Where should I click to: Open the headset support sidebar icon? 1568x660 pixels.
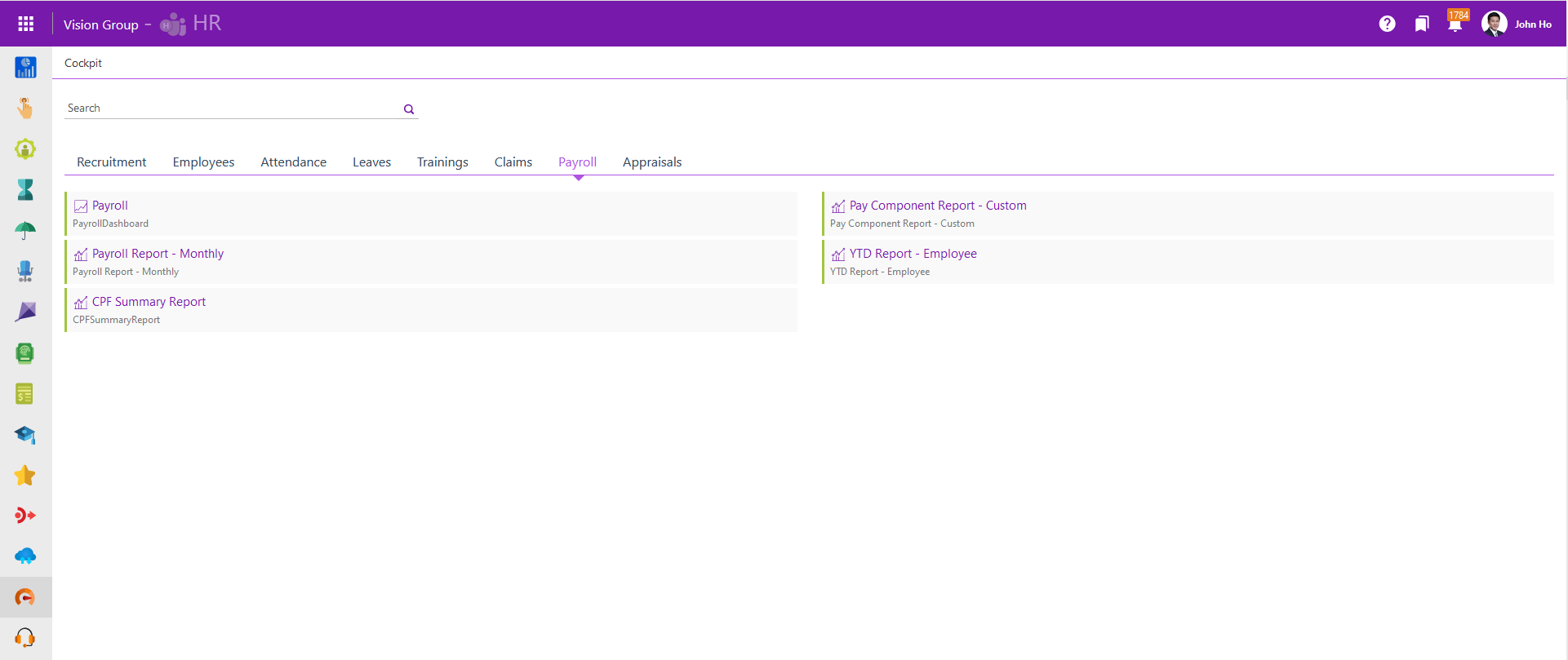[x=25, y=637]
